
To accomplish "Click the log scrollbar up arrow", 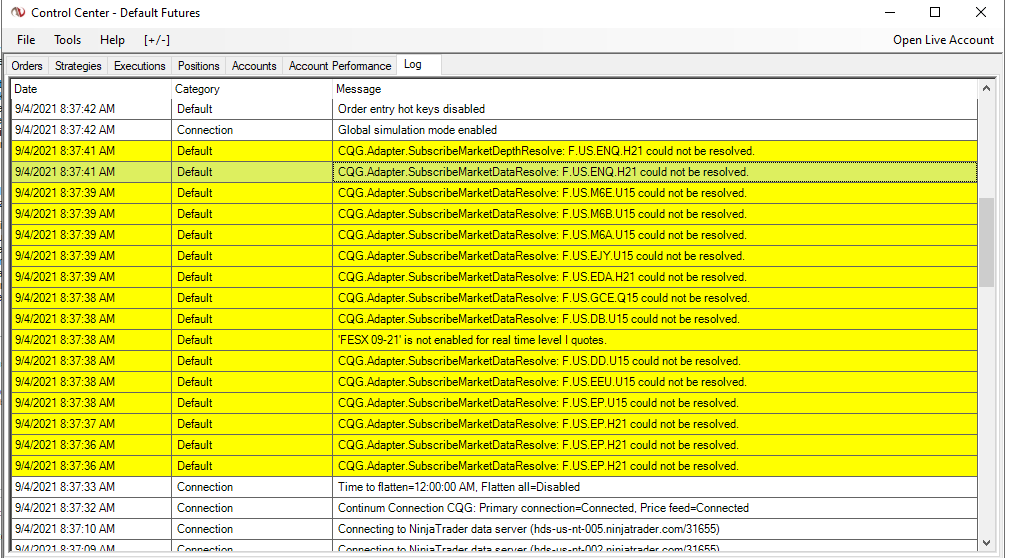I will [986, 89].
